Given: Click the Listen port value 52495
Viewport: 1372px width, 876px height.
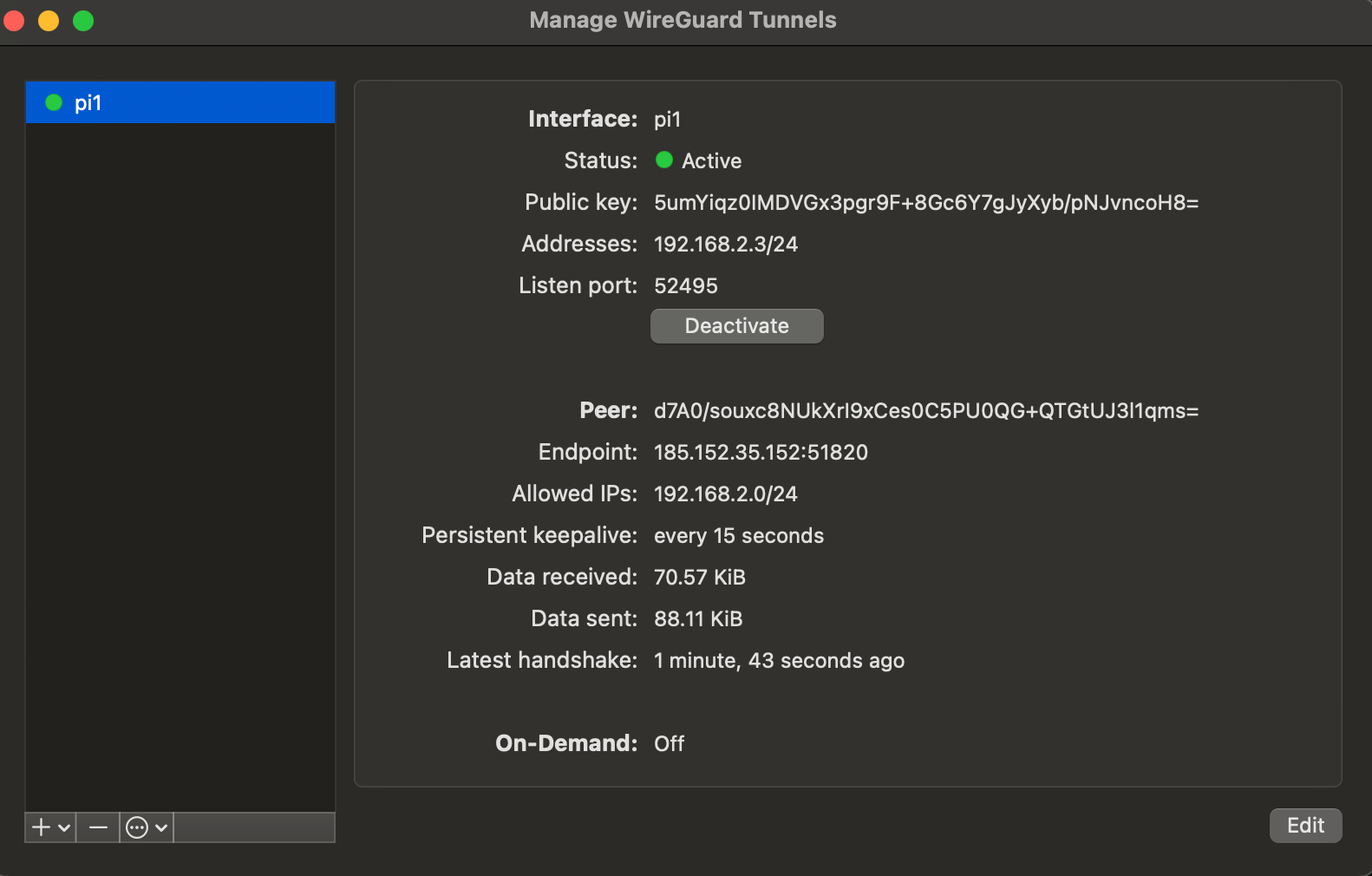Looking at the screenshot, I should click(x=685, y=285).
